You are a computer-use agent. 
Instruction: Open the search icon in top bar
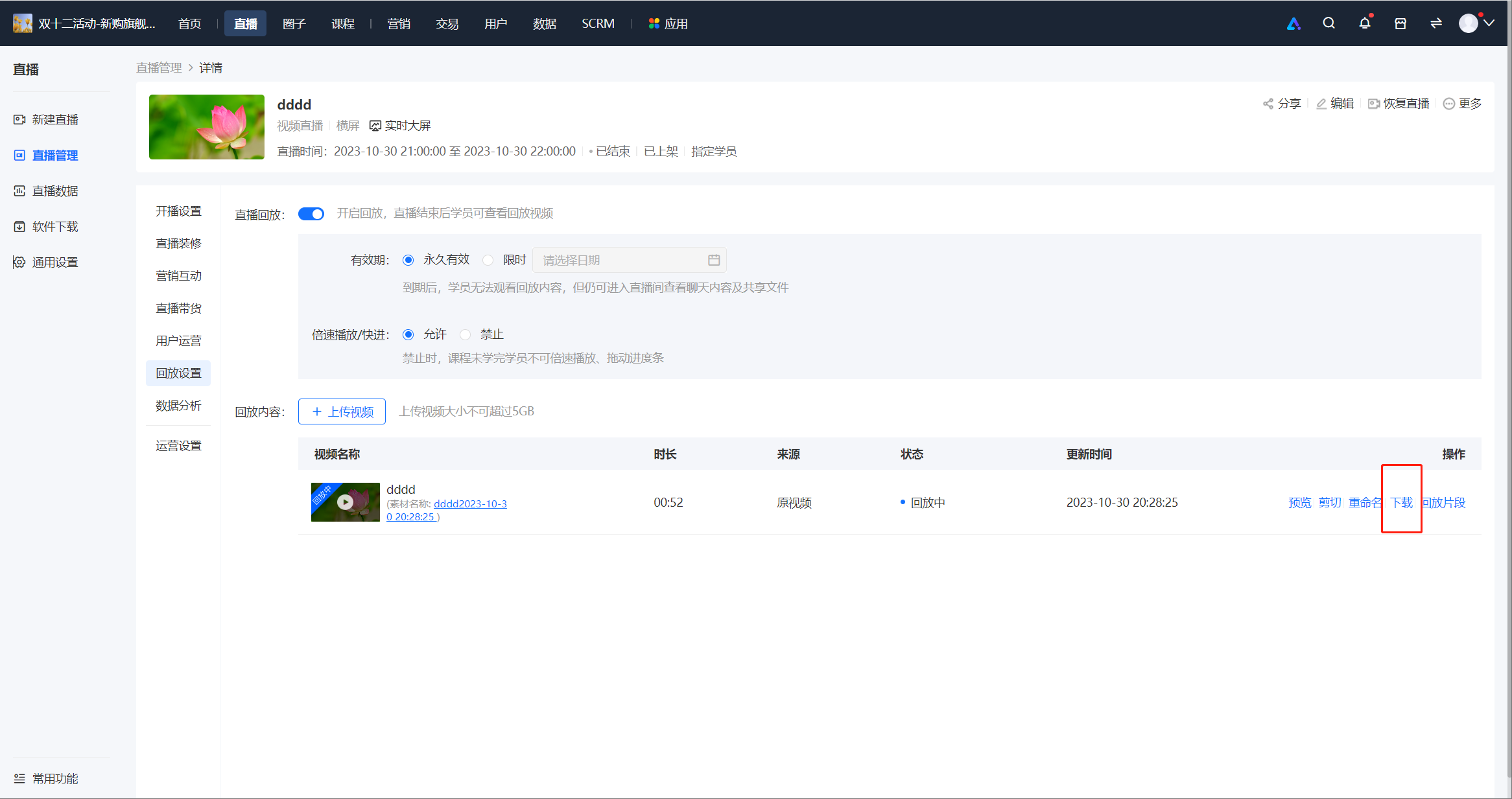pyautogui.click(x=1329, y=23)
